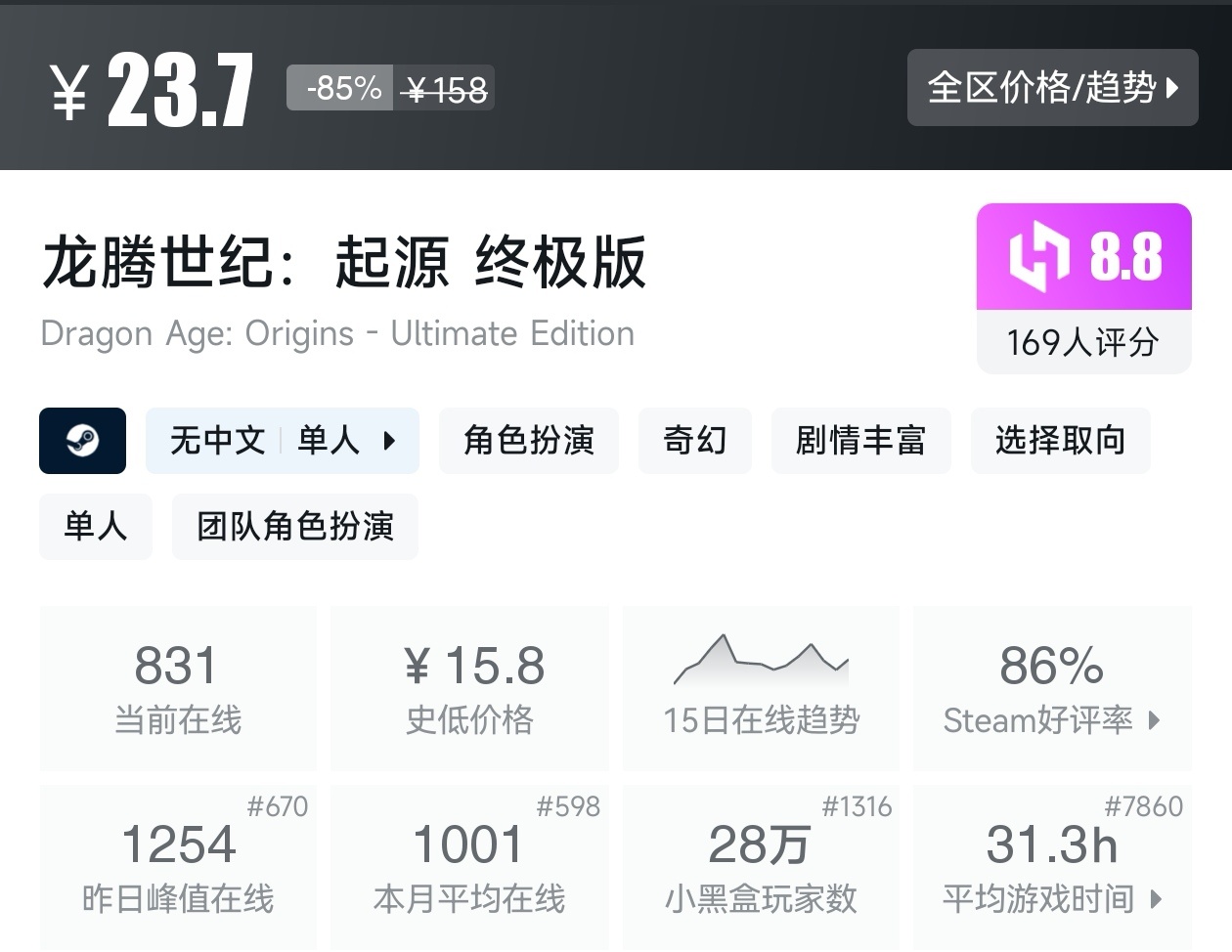Viewport: 1232px width, 952px height.
Task: Click the #1316 rank label
Action: point(857,806)
